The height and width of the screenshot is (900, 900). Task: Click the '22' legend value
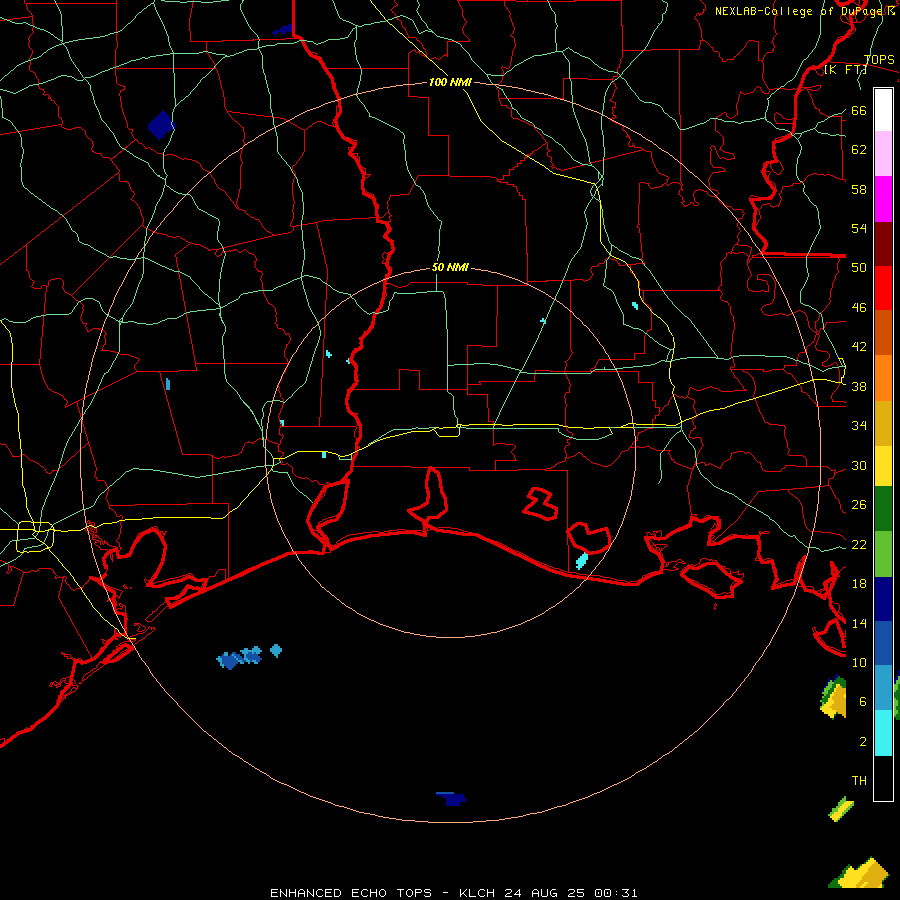(x=859, y=545)
